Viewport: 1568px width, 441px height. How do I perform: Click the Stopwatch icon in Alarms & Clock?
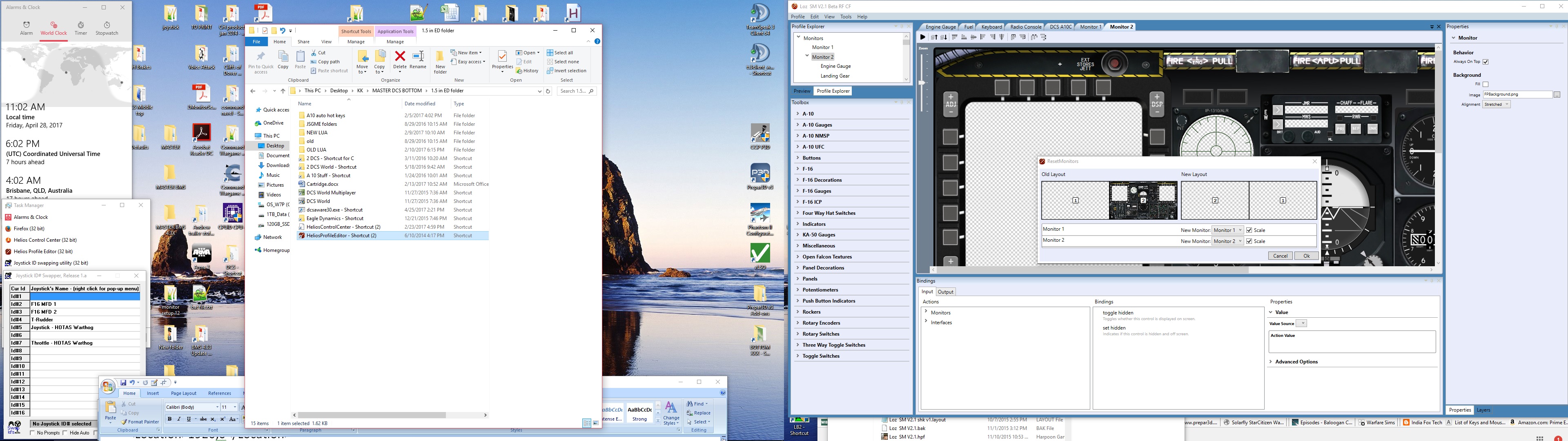[107, 25]
